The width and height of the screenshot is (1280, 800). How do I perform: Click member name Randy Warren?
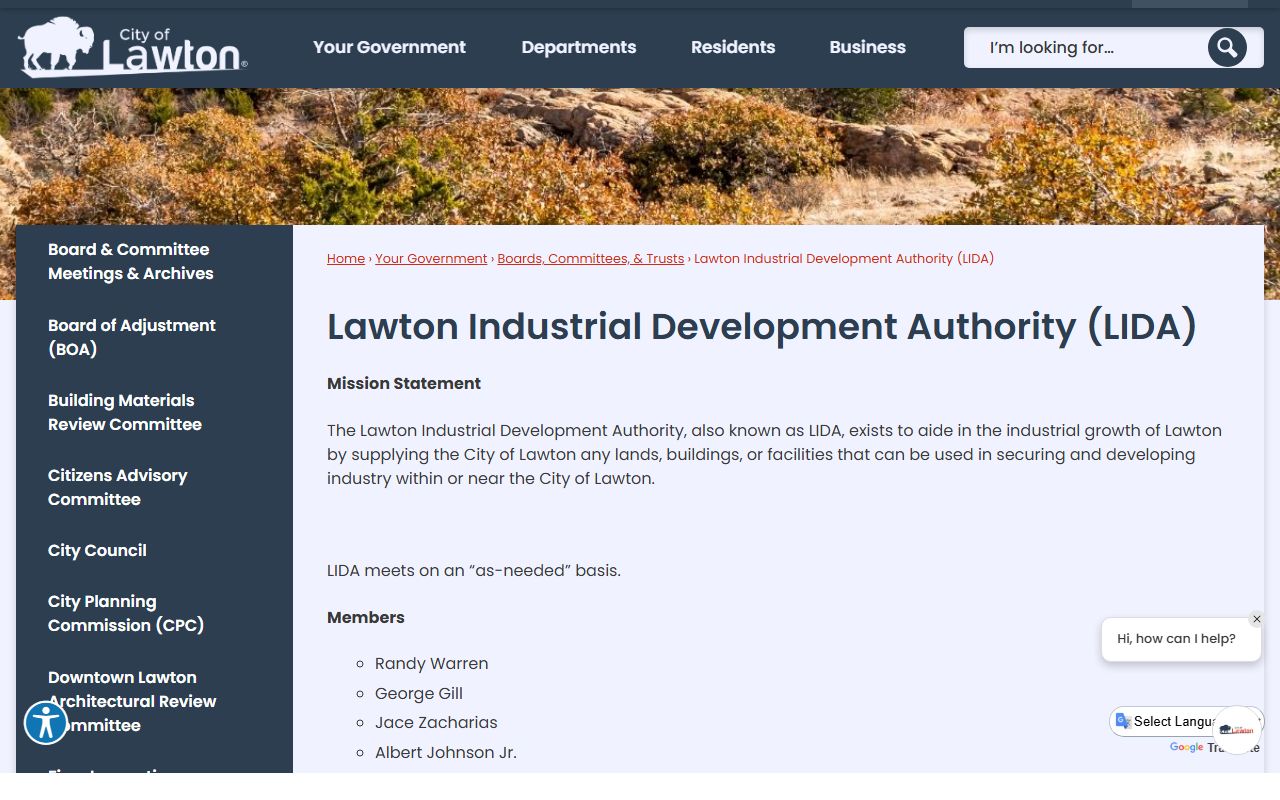pos(432,663)
